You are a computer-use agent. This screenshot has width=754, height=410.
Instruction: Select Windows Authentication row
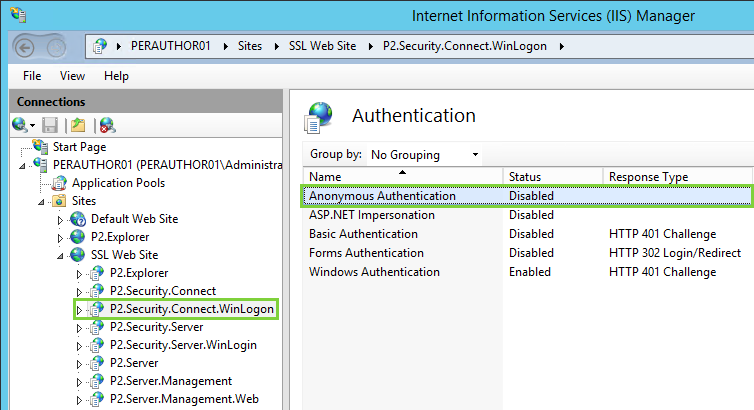pos(374,272)
